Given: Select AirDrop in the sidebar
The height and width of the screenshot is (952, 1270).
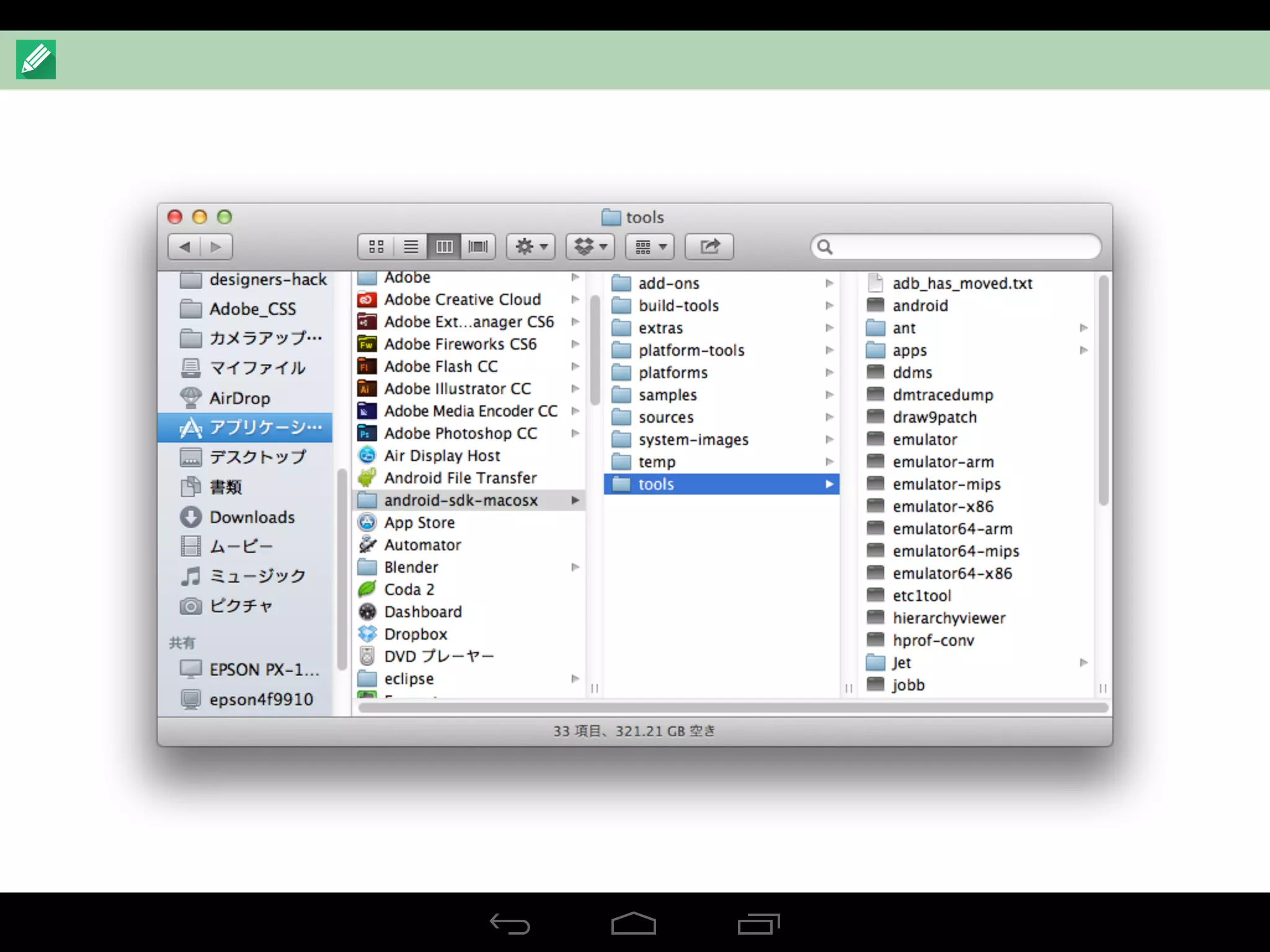Looking at the screenshot, I should click(239, 398).
